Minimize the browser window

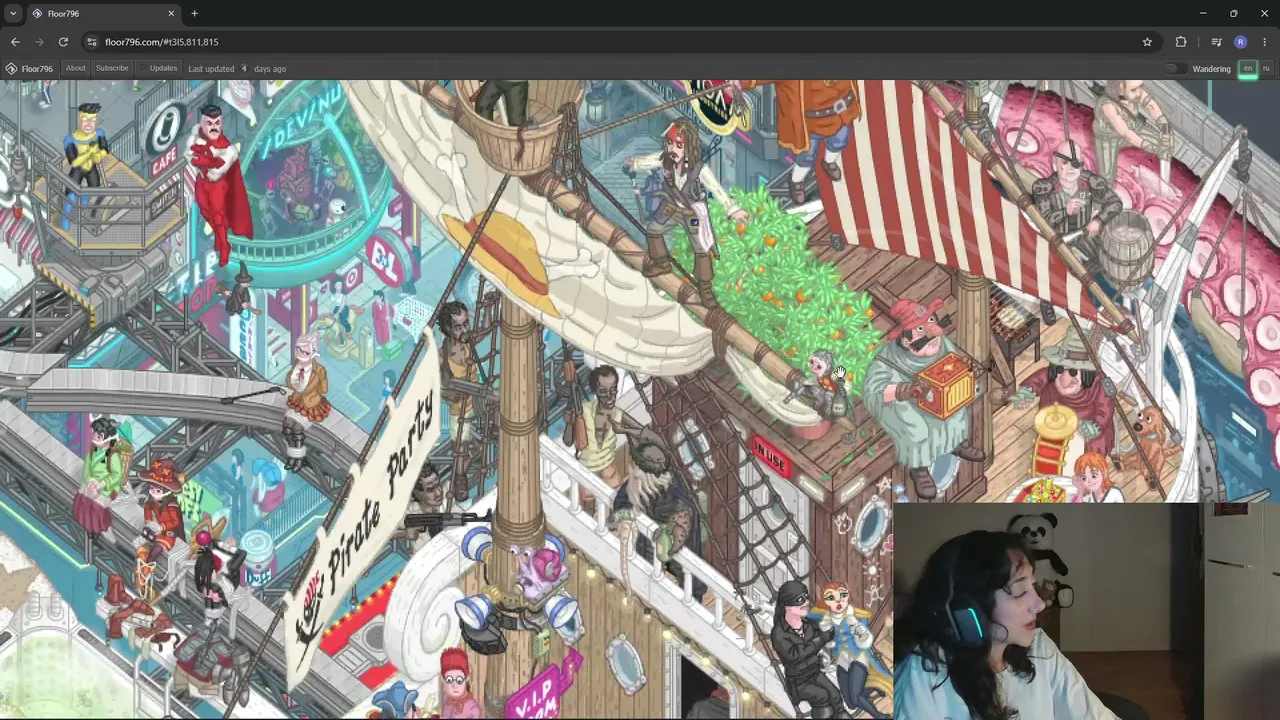1203,13
